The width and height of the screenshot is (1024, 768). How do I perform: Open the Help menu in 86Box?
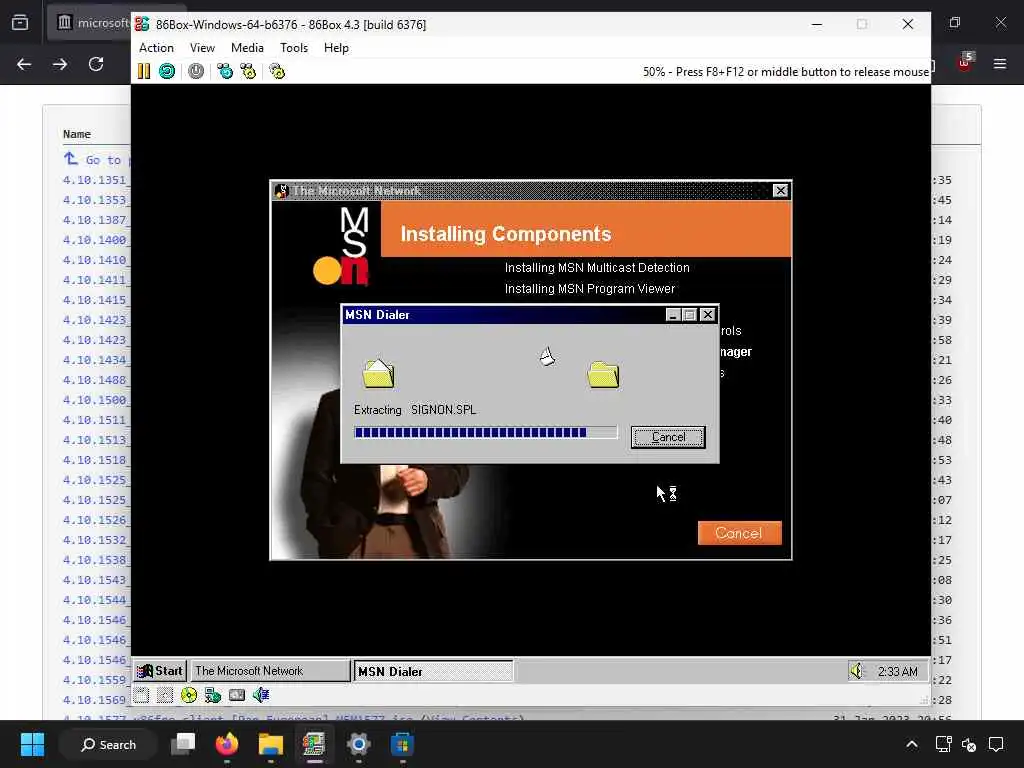pos(336,48)
